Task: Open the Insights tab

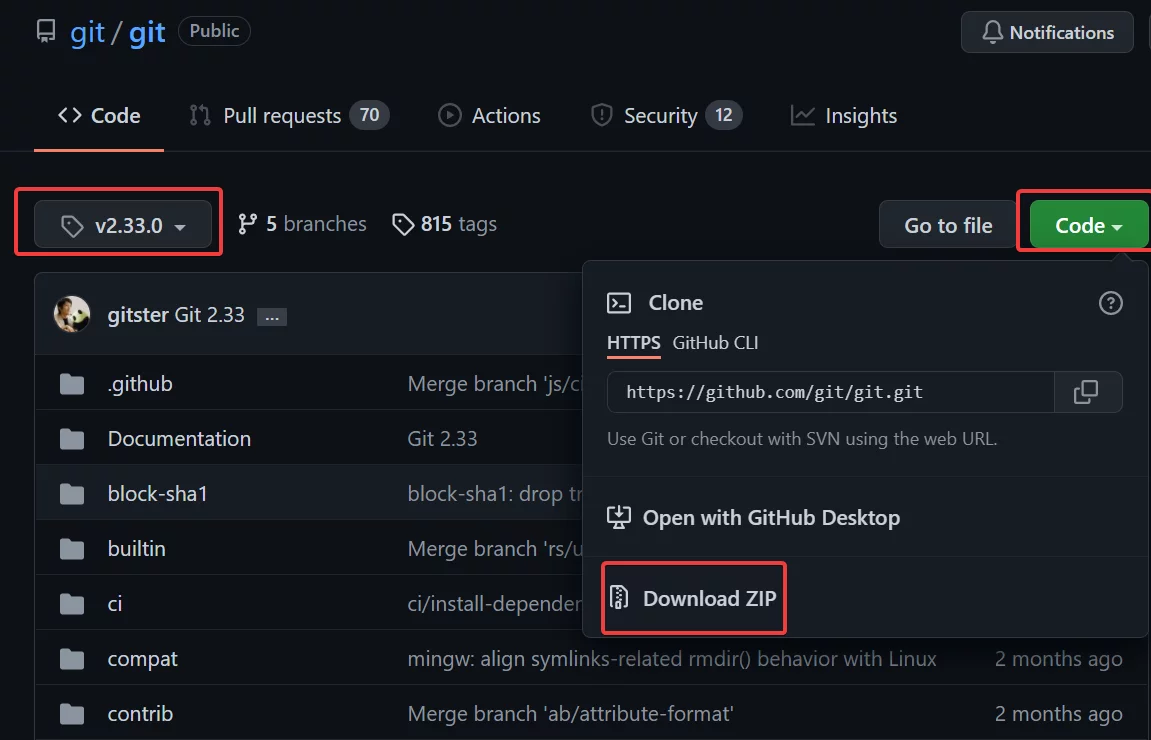Action: [843, 116]
